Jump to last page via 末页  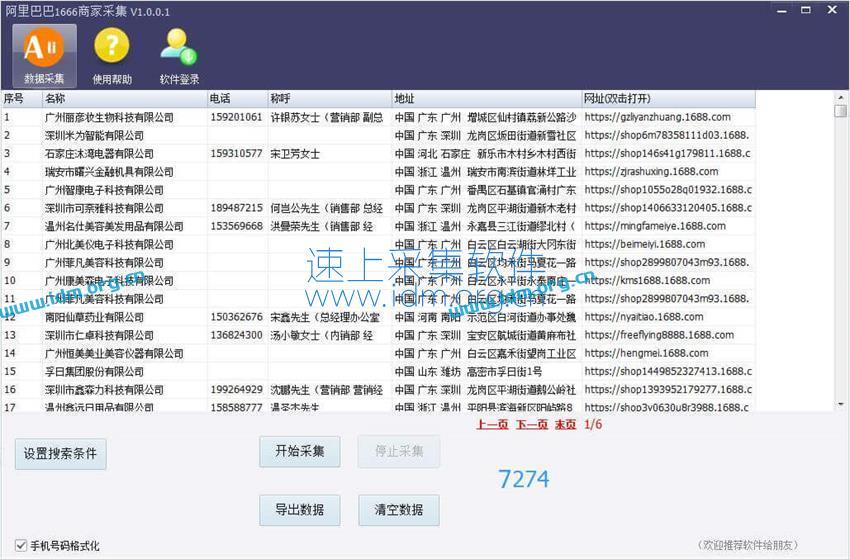[565, 425]
